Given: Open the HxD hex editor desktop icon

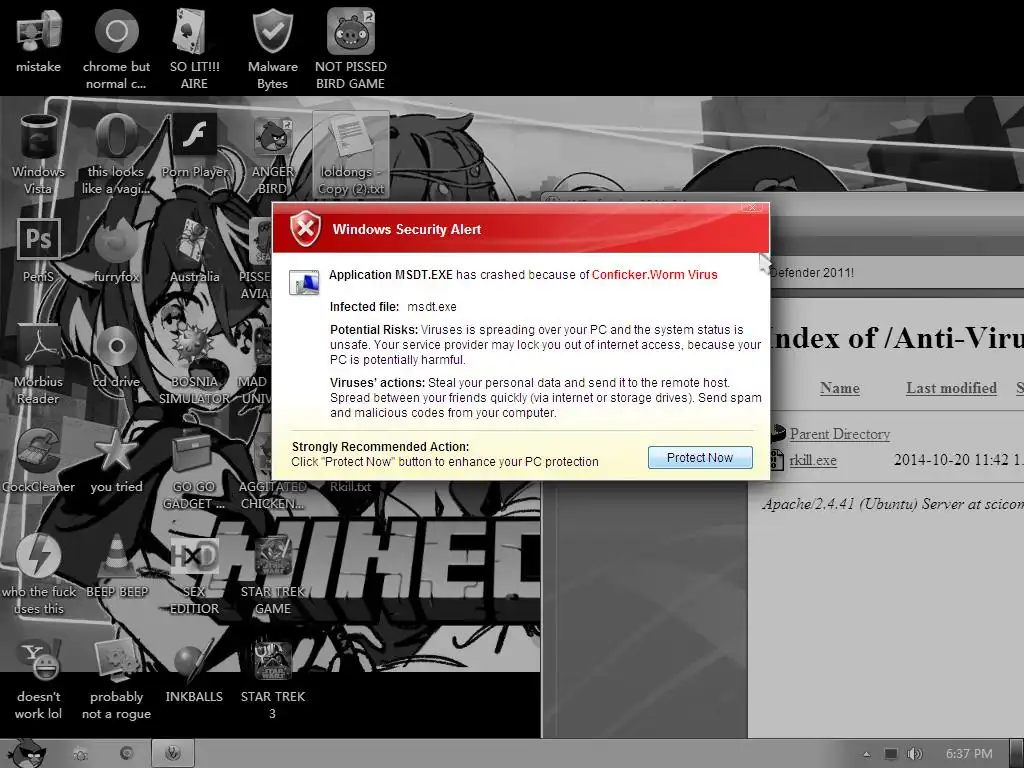Looking at the screenshot, I should coord(194,556).
